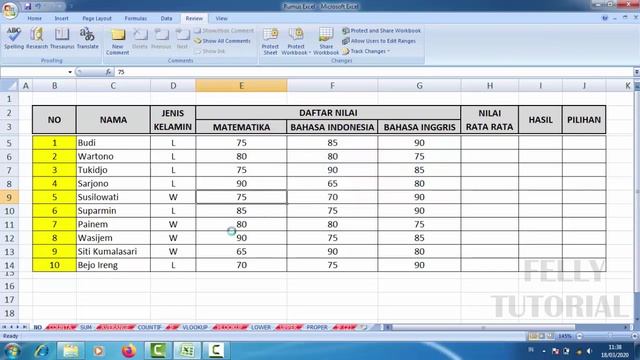Viewport: 640px width, 360px height.
Task: Open the Windows Start menu
Action: click(x=12, y=351)
